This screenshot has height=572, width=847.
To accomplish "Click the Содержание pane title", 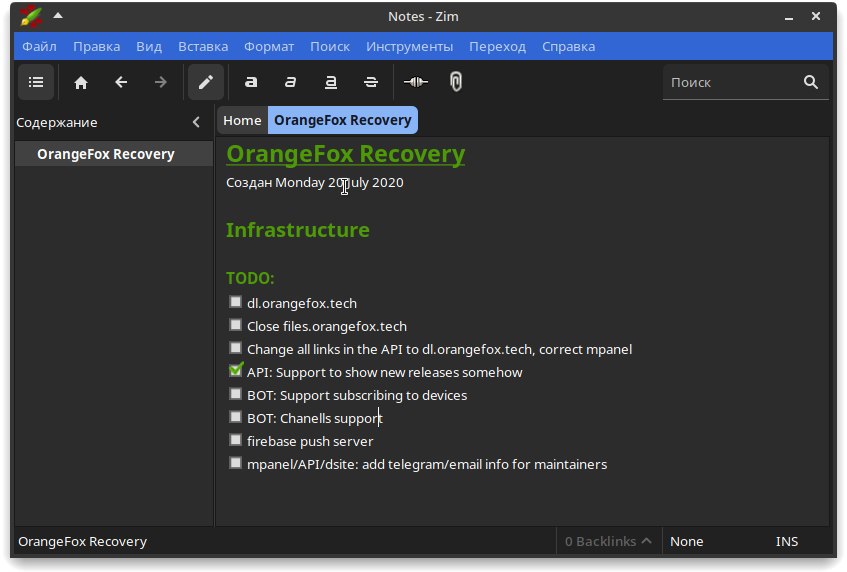I will coord(57,122).
